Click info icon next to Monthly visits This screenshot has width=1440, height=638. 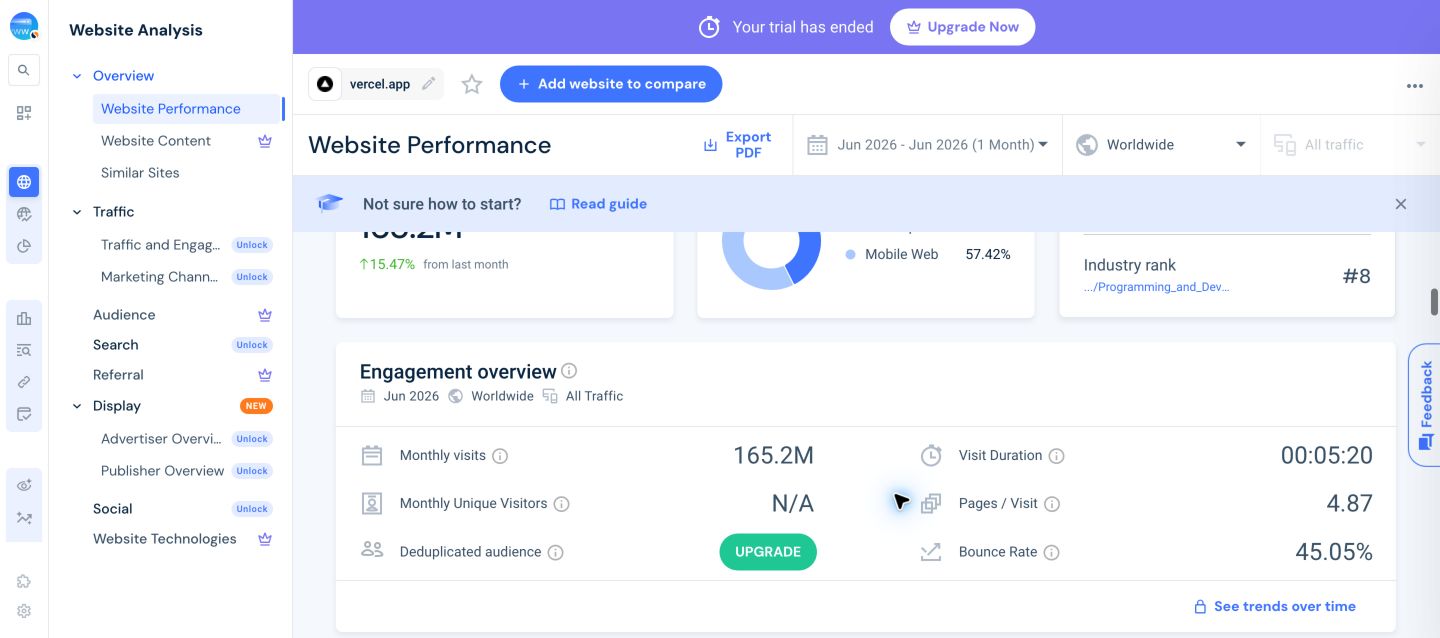(x=500, y=456)
